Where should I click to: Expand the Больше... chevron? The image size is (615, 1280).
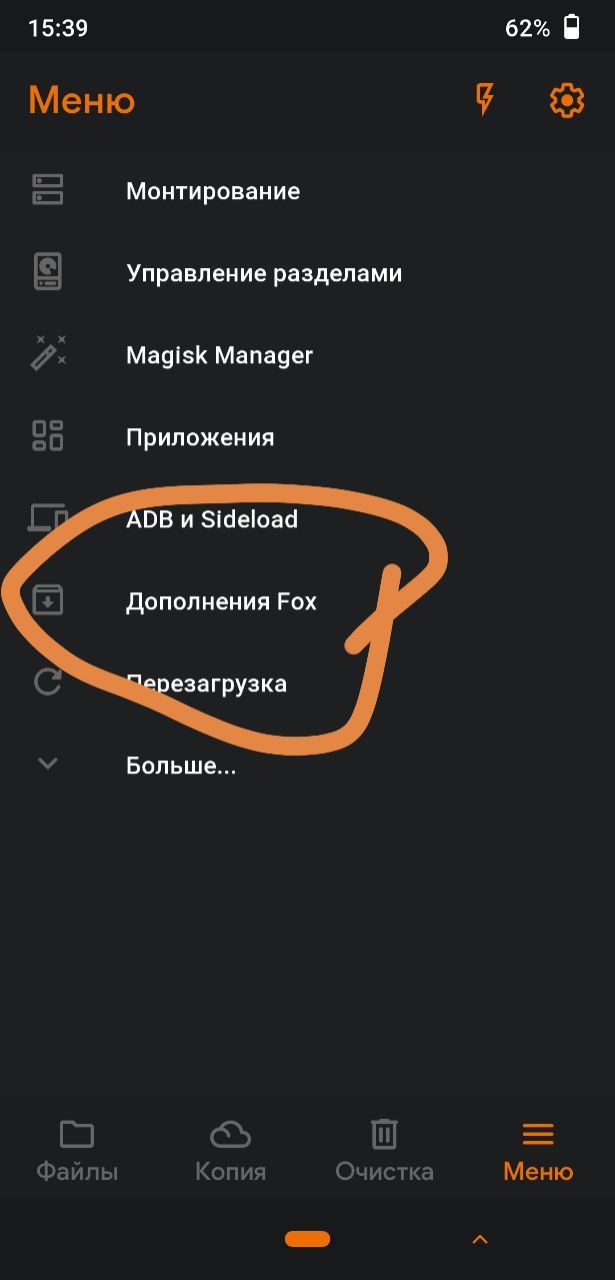point(48,764)
